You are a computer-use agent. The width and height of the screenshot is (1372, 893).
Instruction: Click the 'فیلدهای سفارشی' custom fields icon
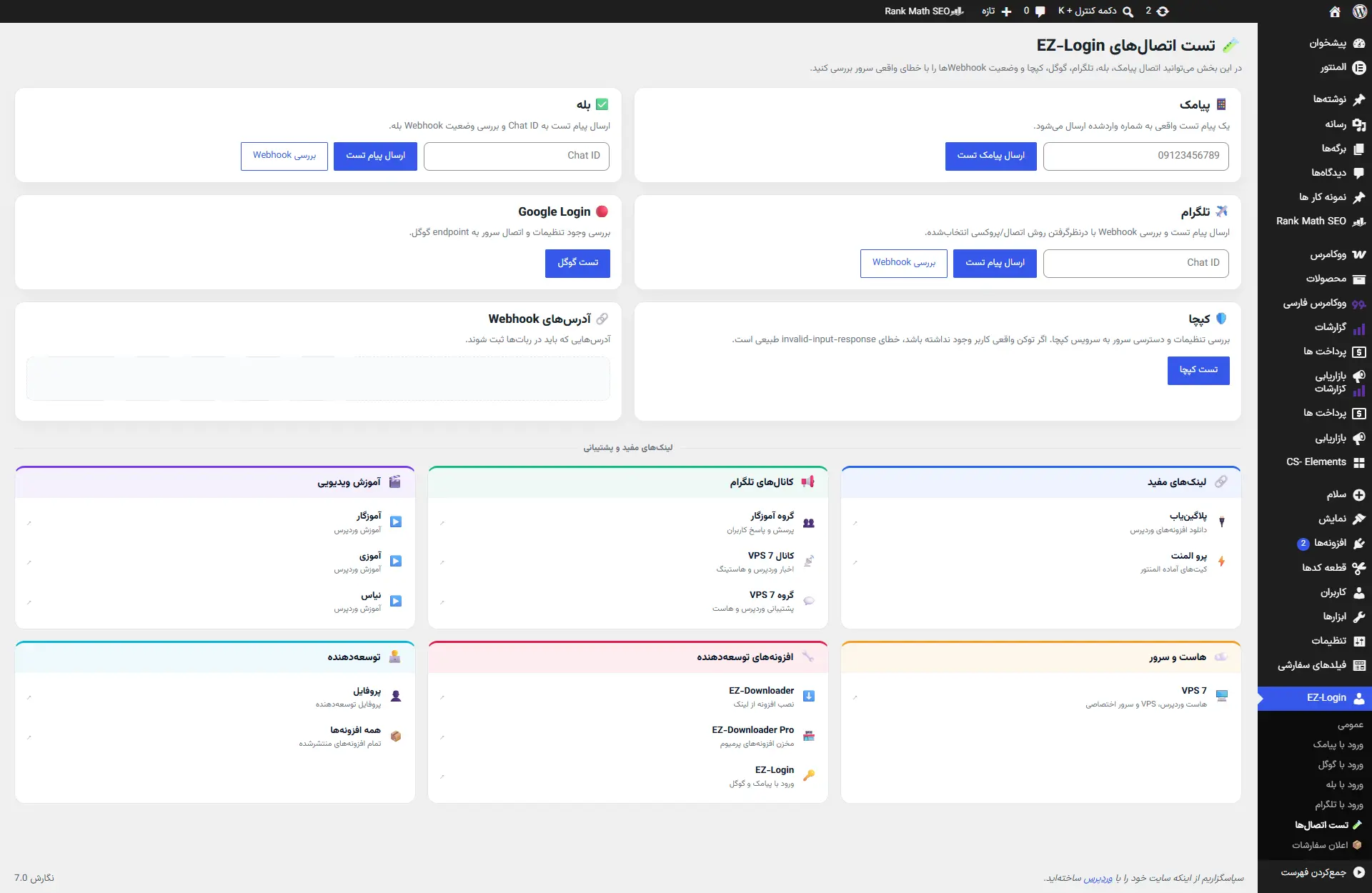click(1359, 665)
